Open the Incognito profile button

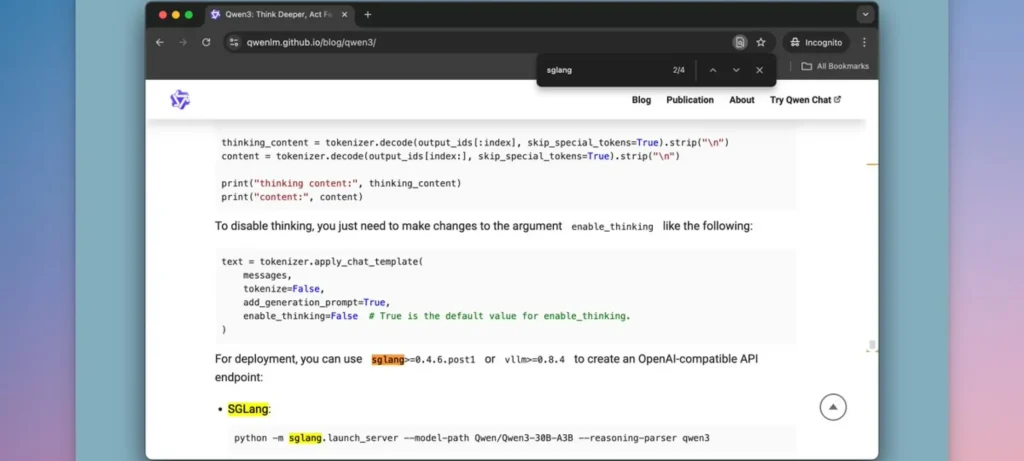click(816, 42)
